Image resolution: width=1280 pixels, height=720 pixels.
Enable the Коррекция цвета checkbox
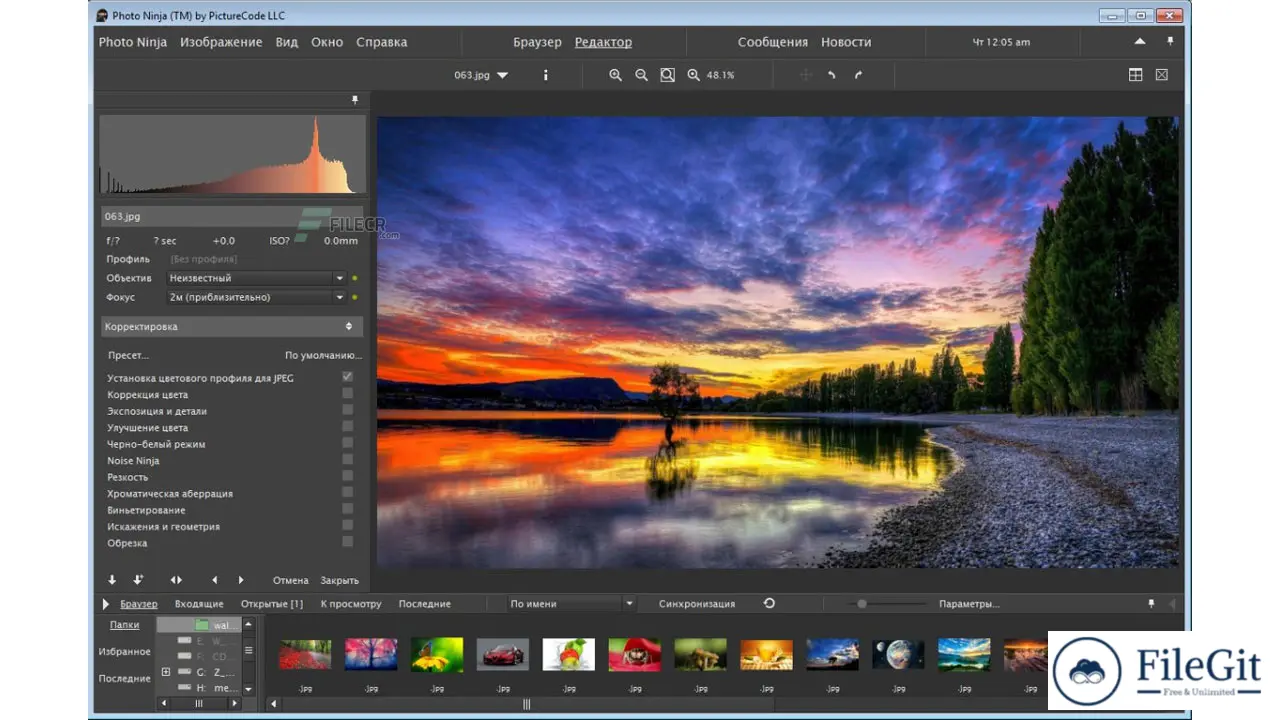347,394
